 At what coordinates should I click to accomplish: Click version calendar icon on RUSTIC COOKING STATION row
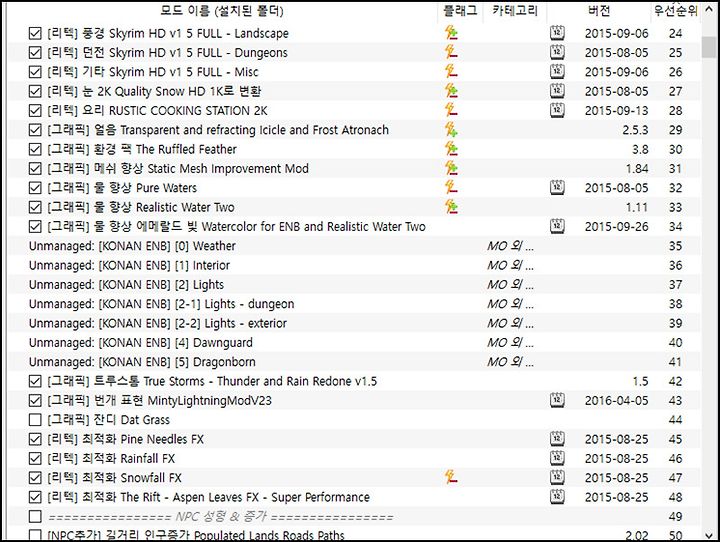tap(557, 110)
